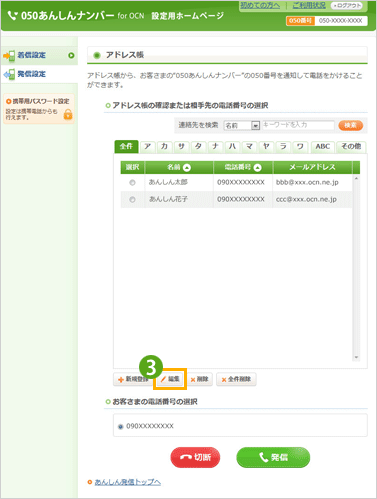
Task: Select the ア tab
Action: pyautogui.click(x=148, y=147)
